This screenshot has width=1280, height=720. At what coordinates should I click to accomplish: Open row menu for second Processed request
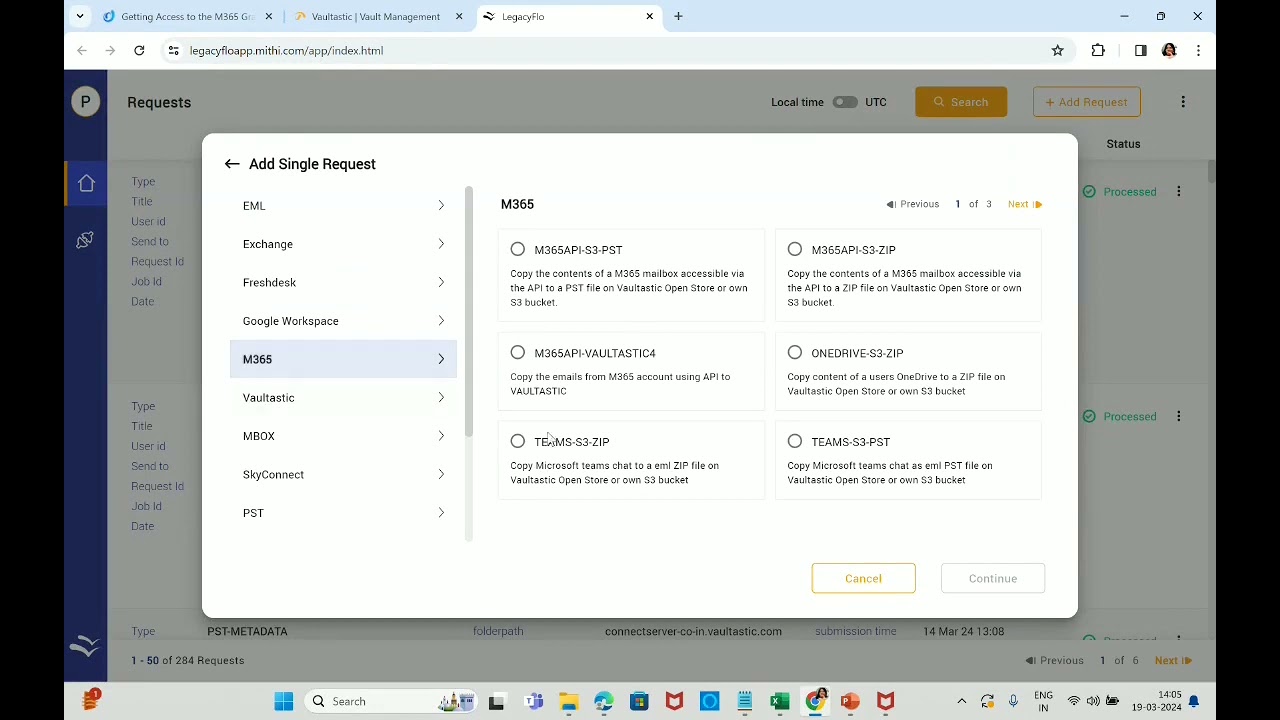click(1179, 417)
